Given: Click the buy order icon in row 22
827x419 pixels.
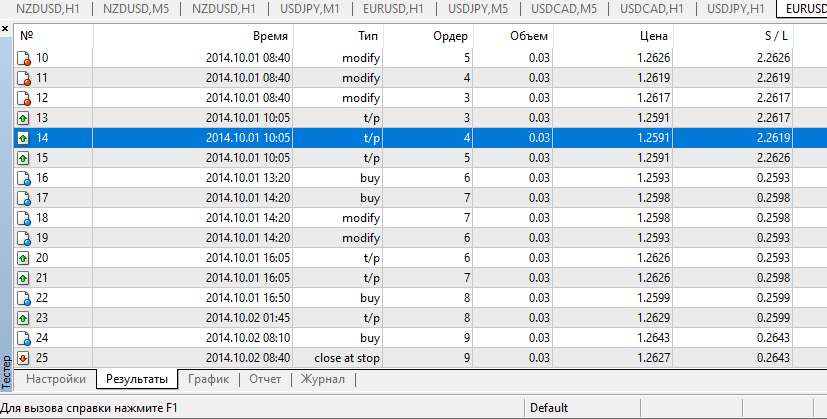Looking at the screenshot, I should (x=24, y=298).
